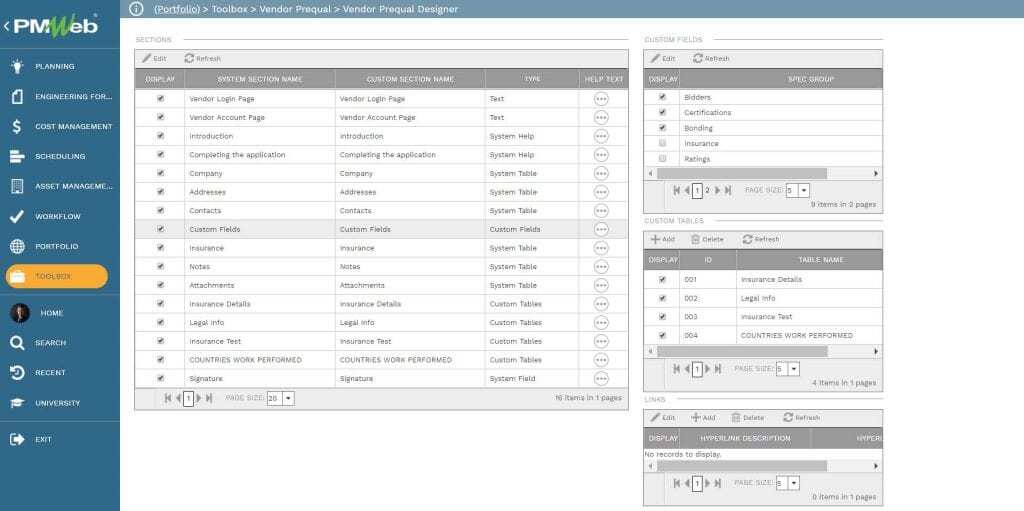The height and width of the screenshot is (511, 1024).
Task: Select the Portfolio globe icon
Action: pos(18,246)
